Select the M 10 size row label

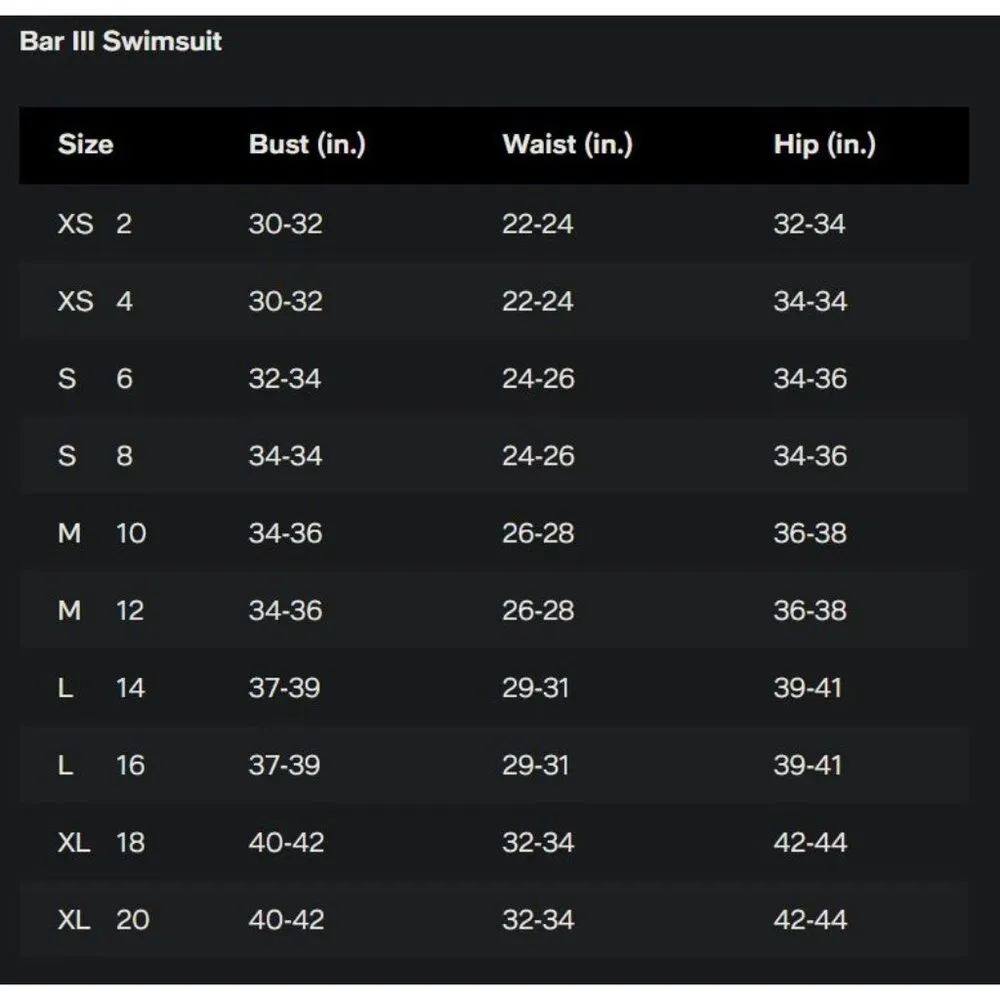(x=101, y=533)
